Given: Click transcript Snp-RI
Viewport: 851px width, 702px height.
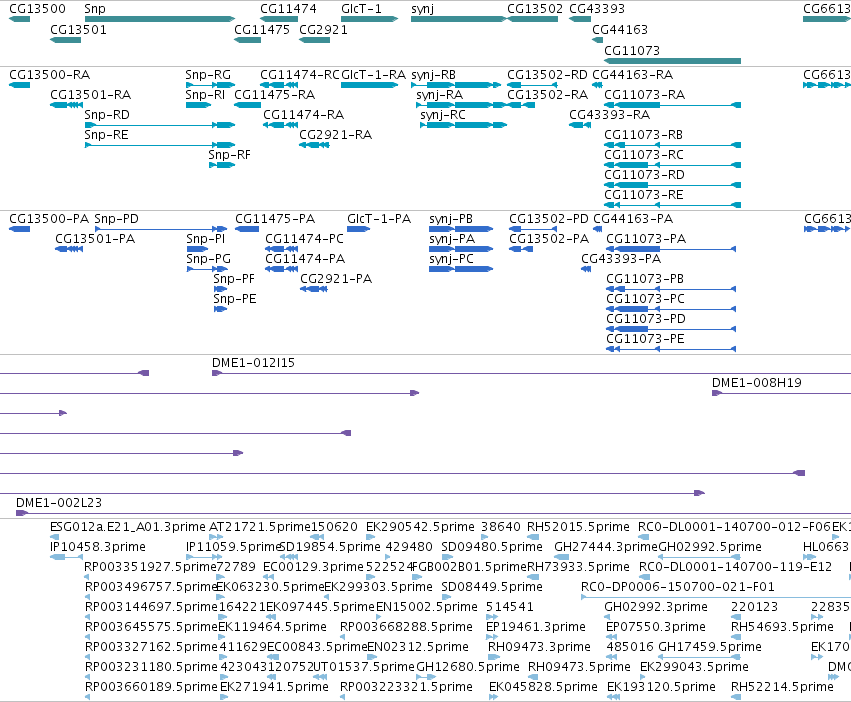Looking at the screenshot, I should tap(205, 94).
